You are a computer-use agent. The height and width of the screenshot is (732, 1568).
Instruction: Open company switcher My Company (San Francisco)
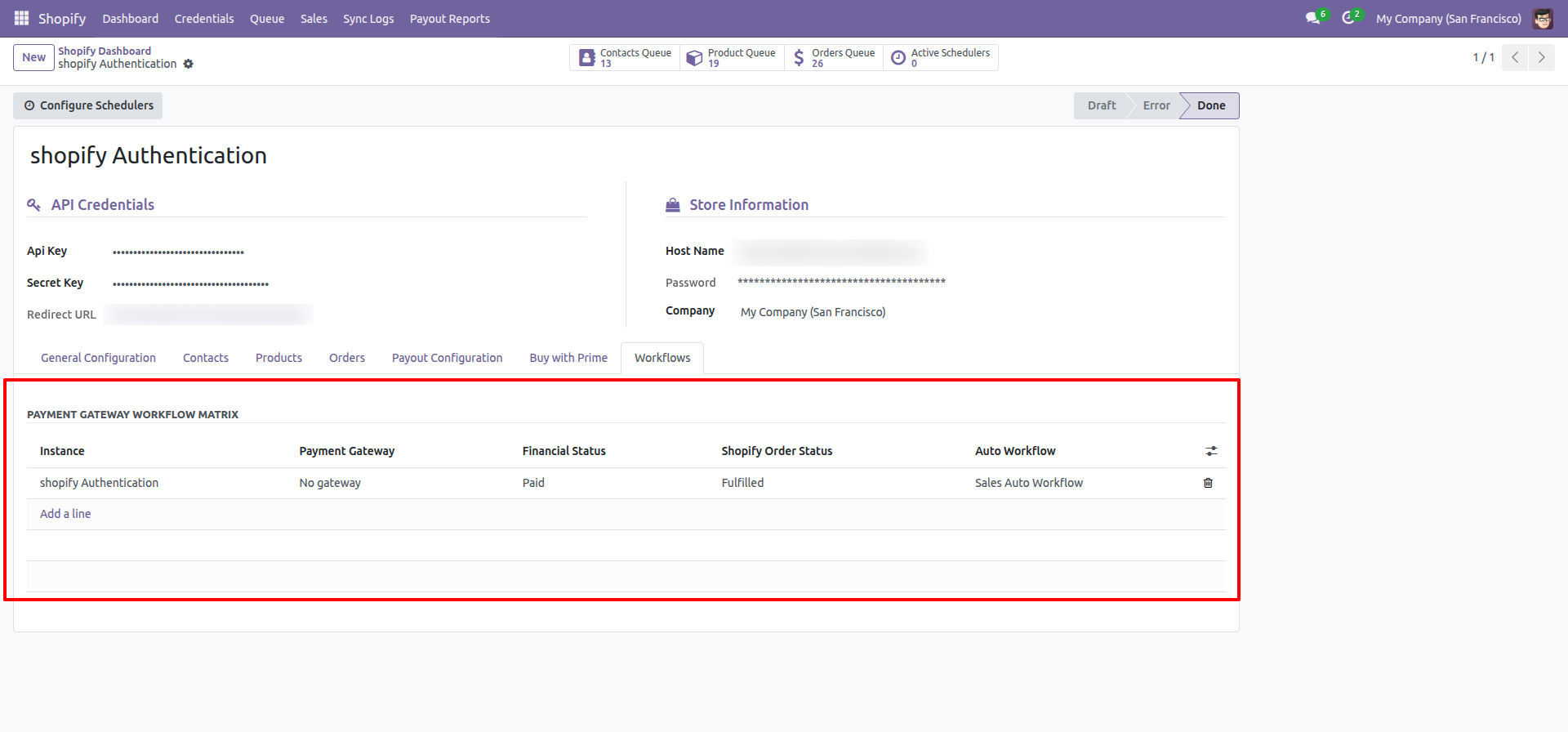1448,18
